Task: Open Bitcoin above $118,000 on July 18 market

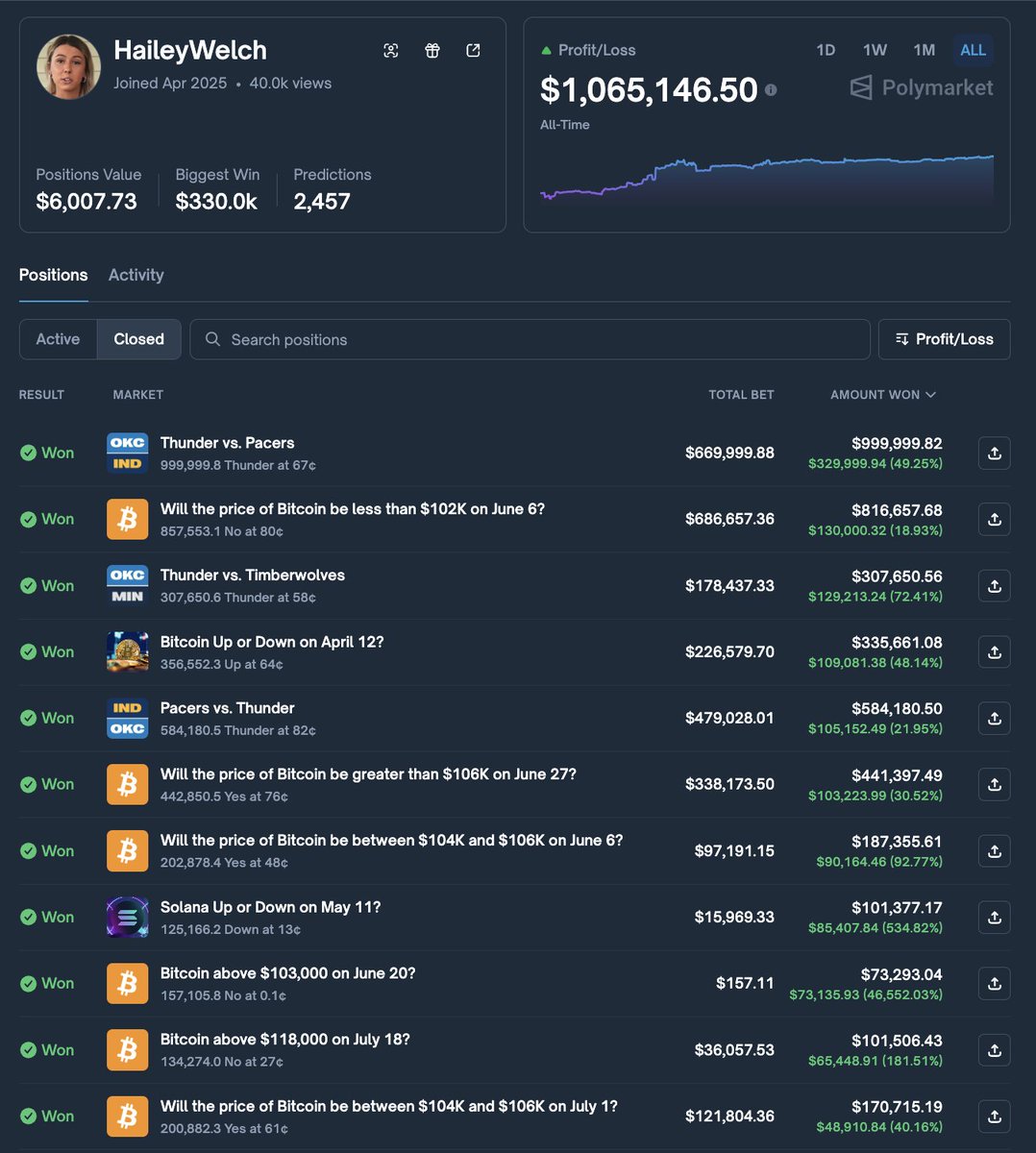Action: coord(285,1040)
